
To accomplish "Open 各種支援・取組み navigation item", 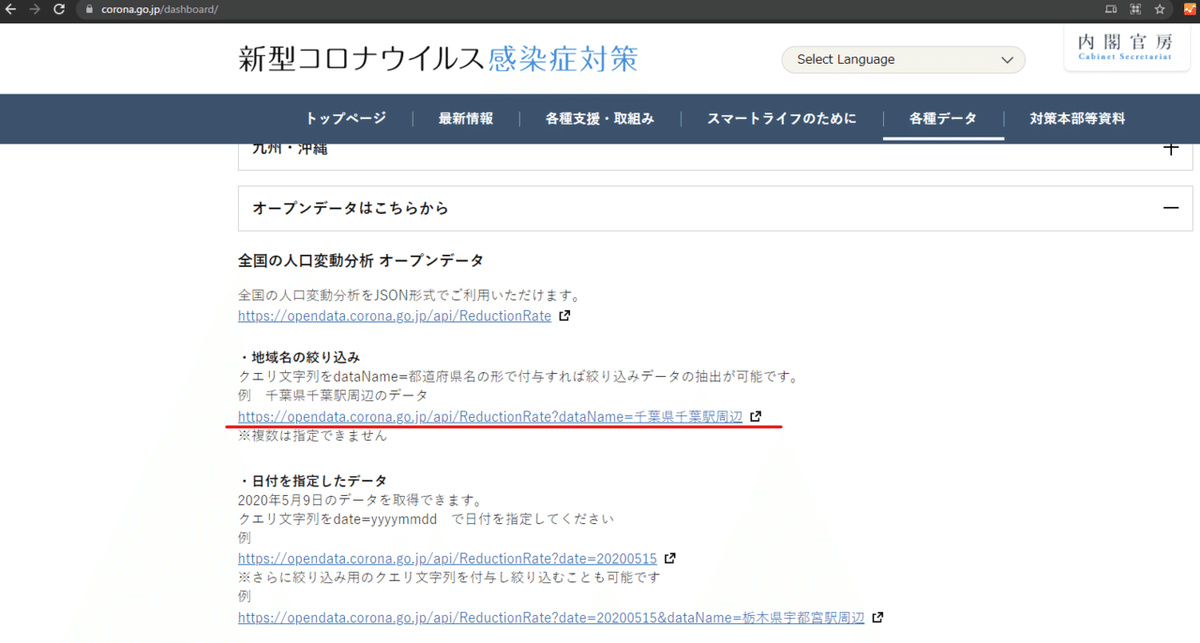I will pos(600,118).
